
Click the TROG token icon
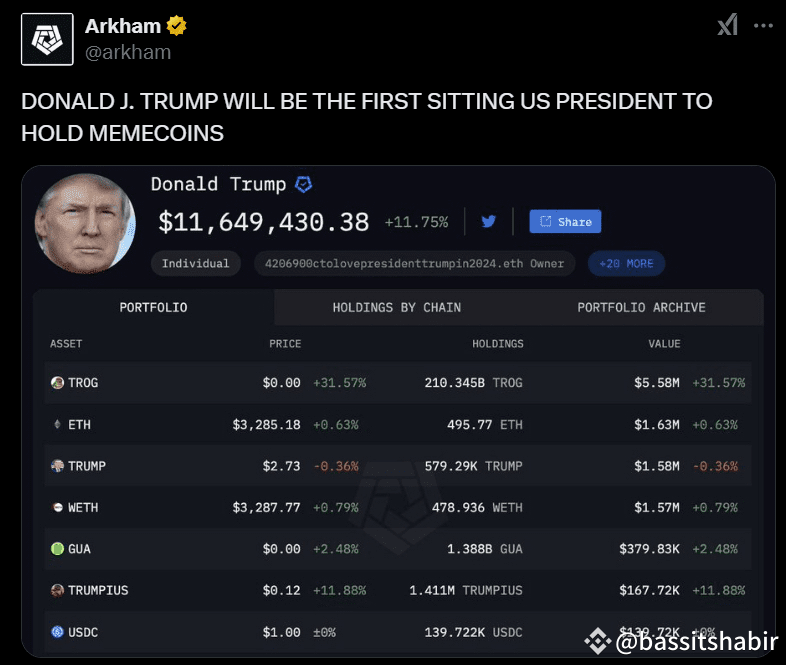click(x=58, y=383)
